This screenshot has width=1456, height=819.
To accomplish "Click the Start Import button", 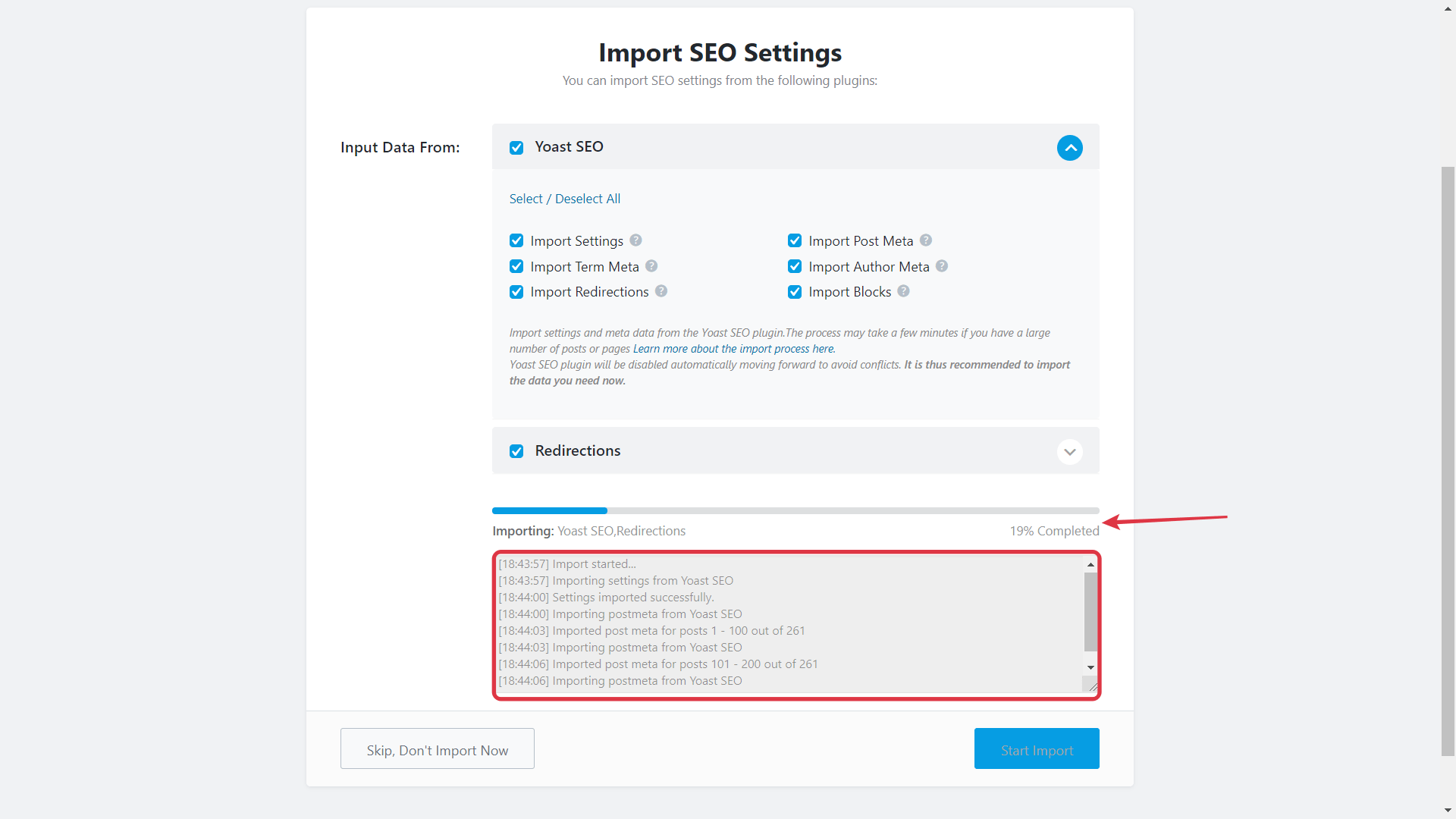I will (1037, 749).
